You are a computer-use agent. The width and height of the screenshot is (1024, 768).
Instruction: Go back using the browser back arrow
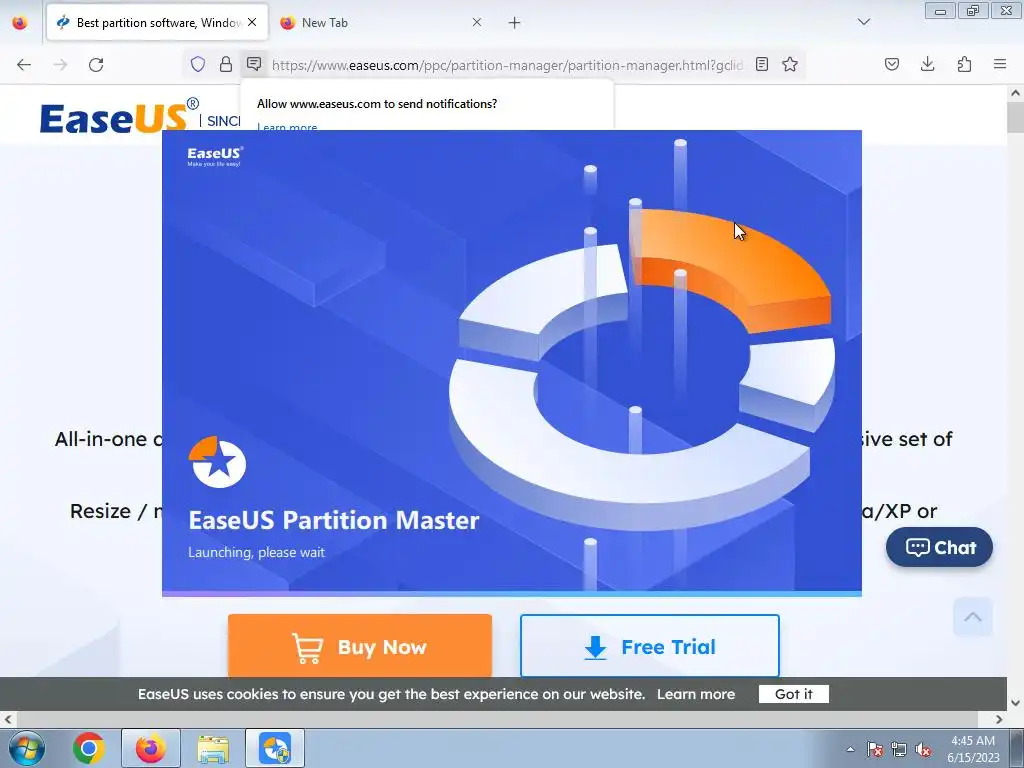tap(24, 65)
